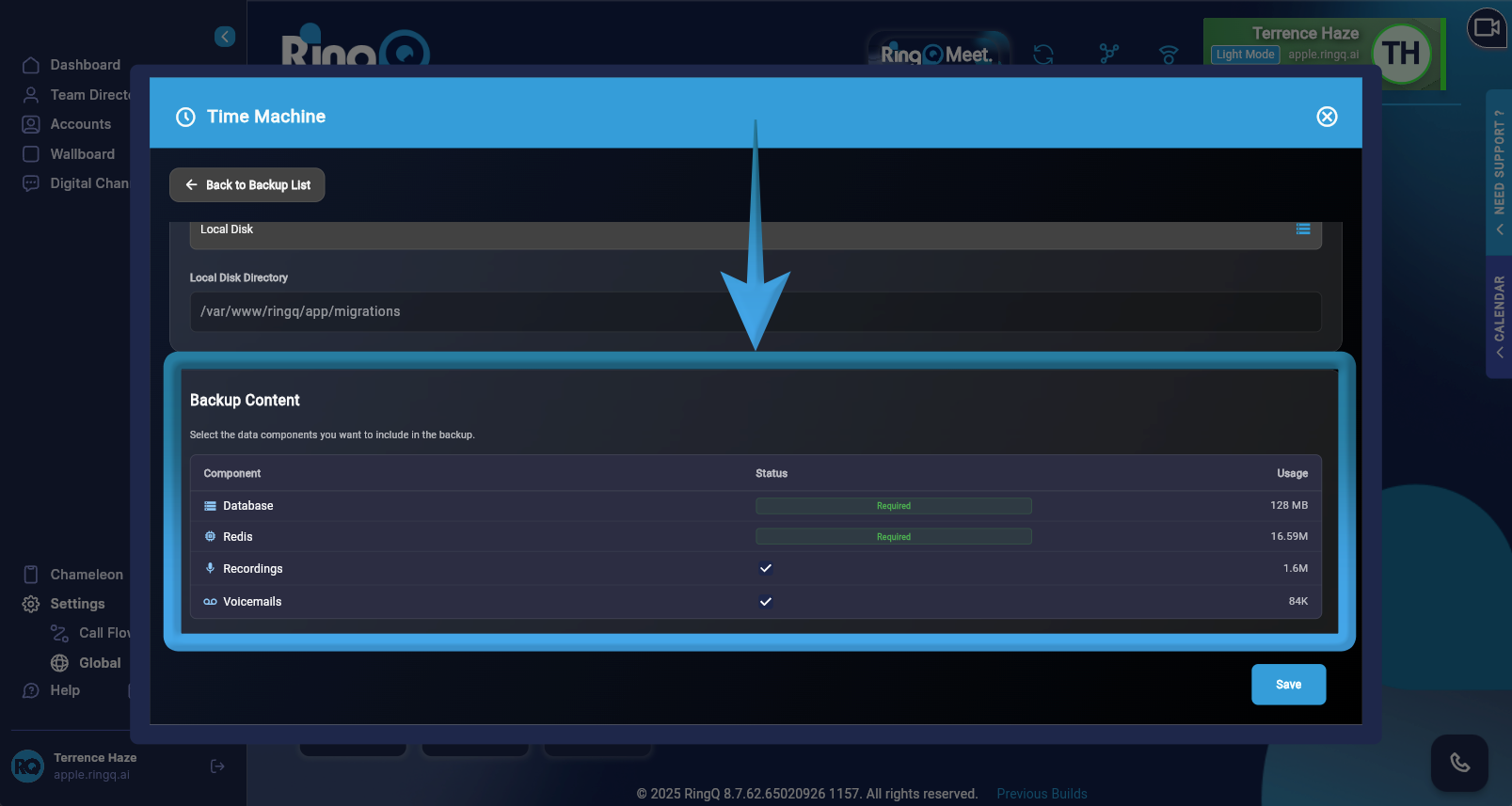Open Dashboard in the sidebar

pyautogui.click(x=85, y=65)
